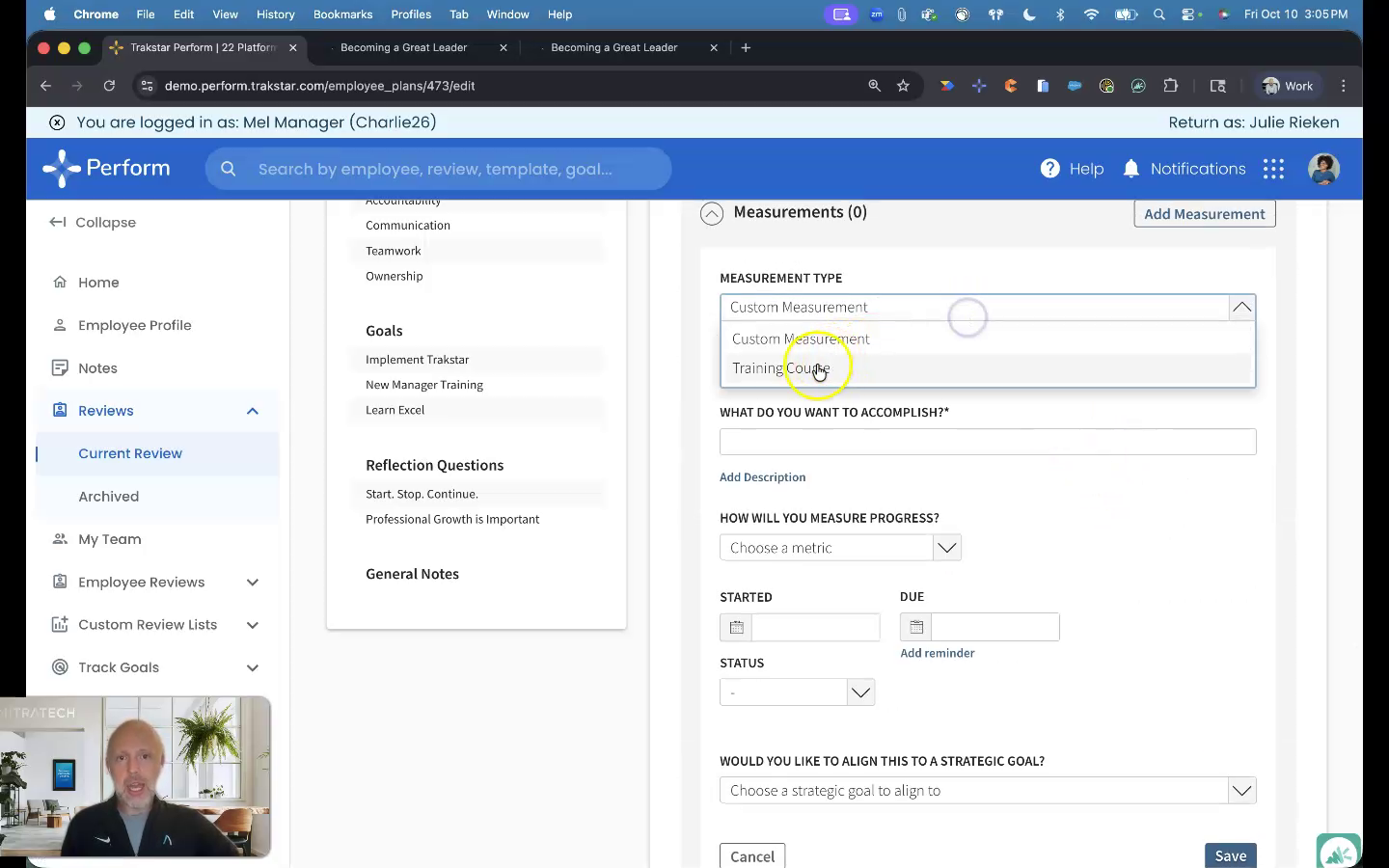Image resolution: width=1389 pixels, height=868 pixels.
Task: Select Training Course measurement type
Action: pos(988,368)
